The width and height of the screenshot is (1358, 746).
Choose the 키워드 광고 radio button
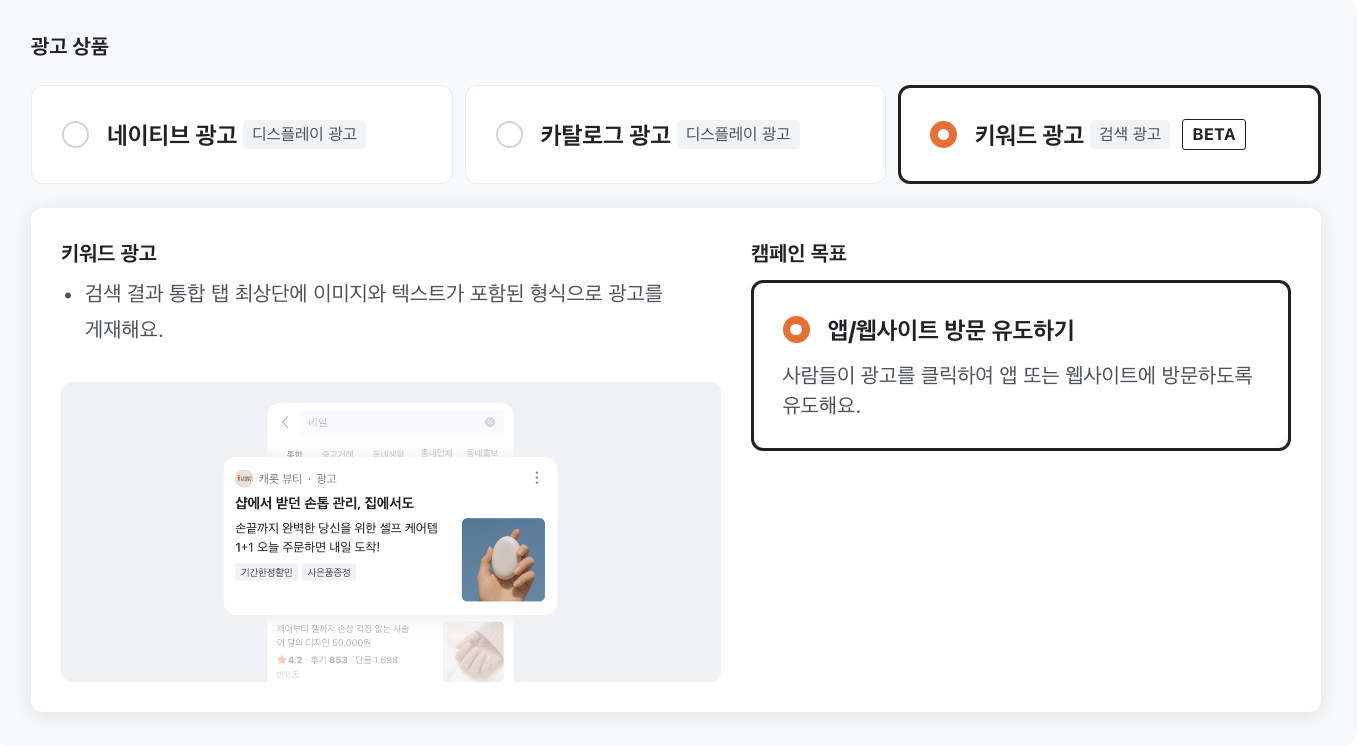[943, 135]
